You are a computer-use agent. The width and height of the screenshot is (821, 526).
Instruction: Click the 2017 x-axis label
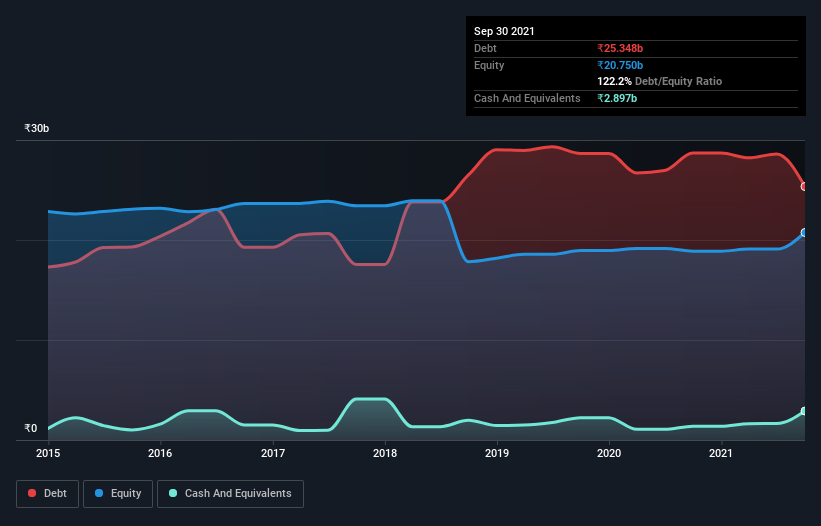pos(273,453)
